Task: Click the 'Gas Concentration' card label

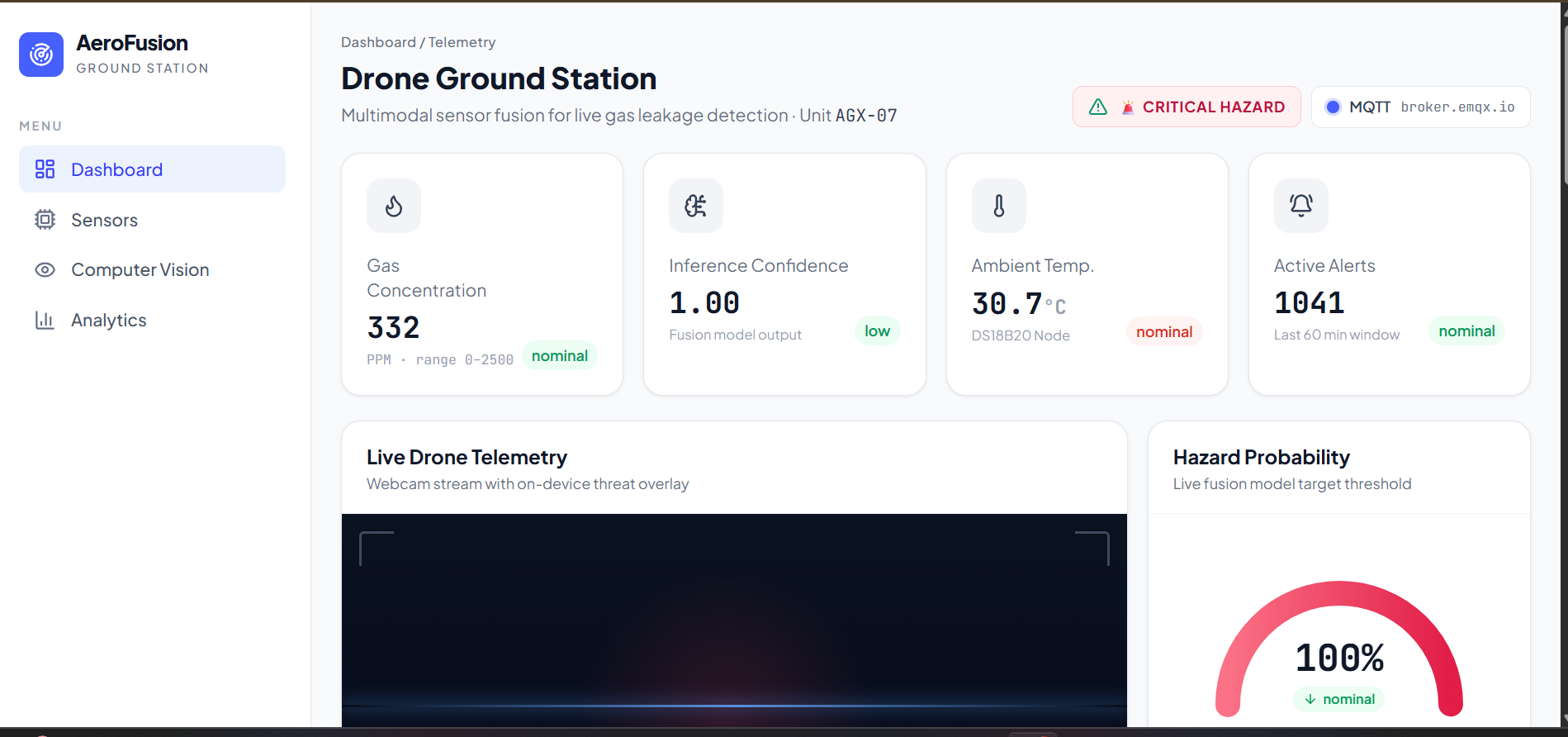Action: (x=426, y=278)
